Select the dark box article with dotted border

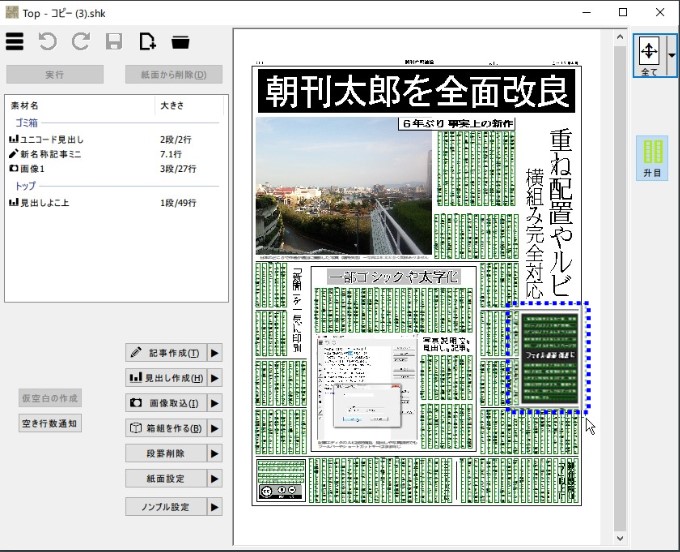pyautogui.click(x=549, y=359)
